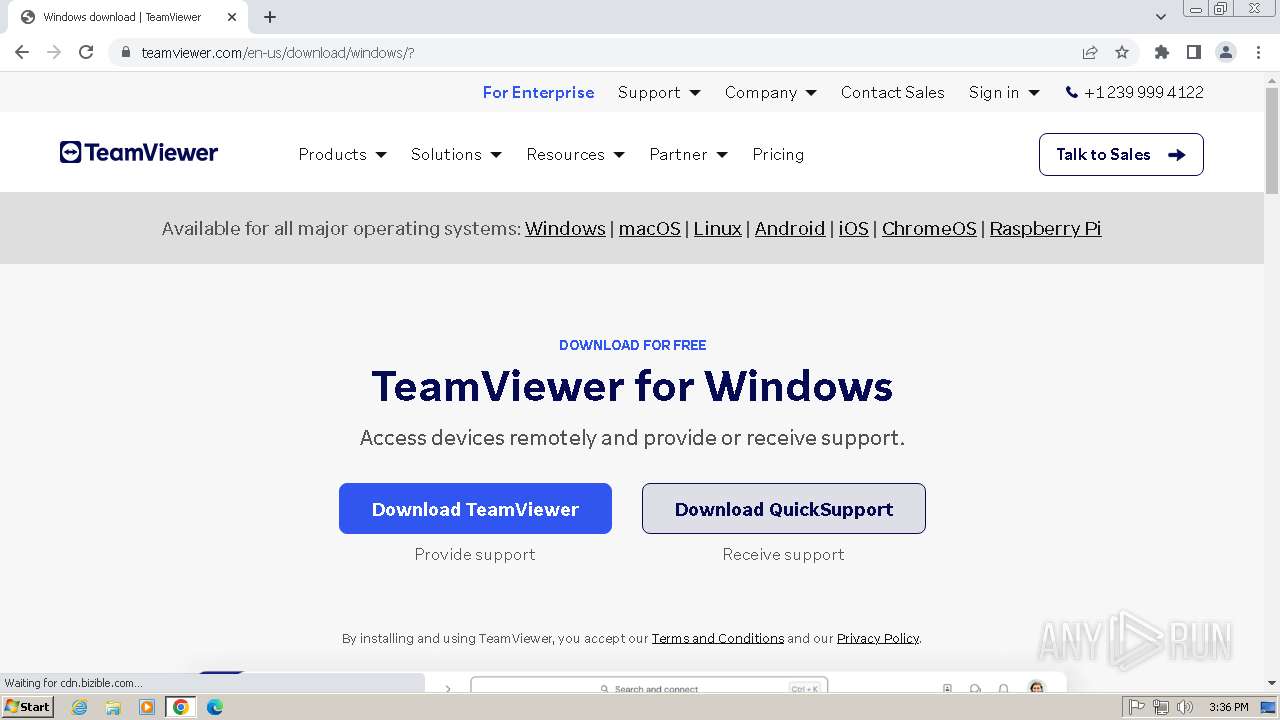1280x720 pixels.
Task: Click the phone number +1 239 999 4122
Action: [1134, 92]
